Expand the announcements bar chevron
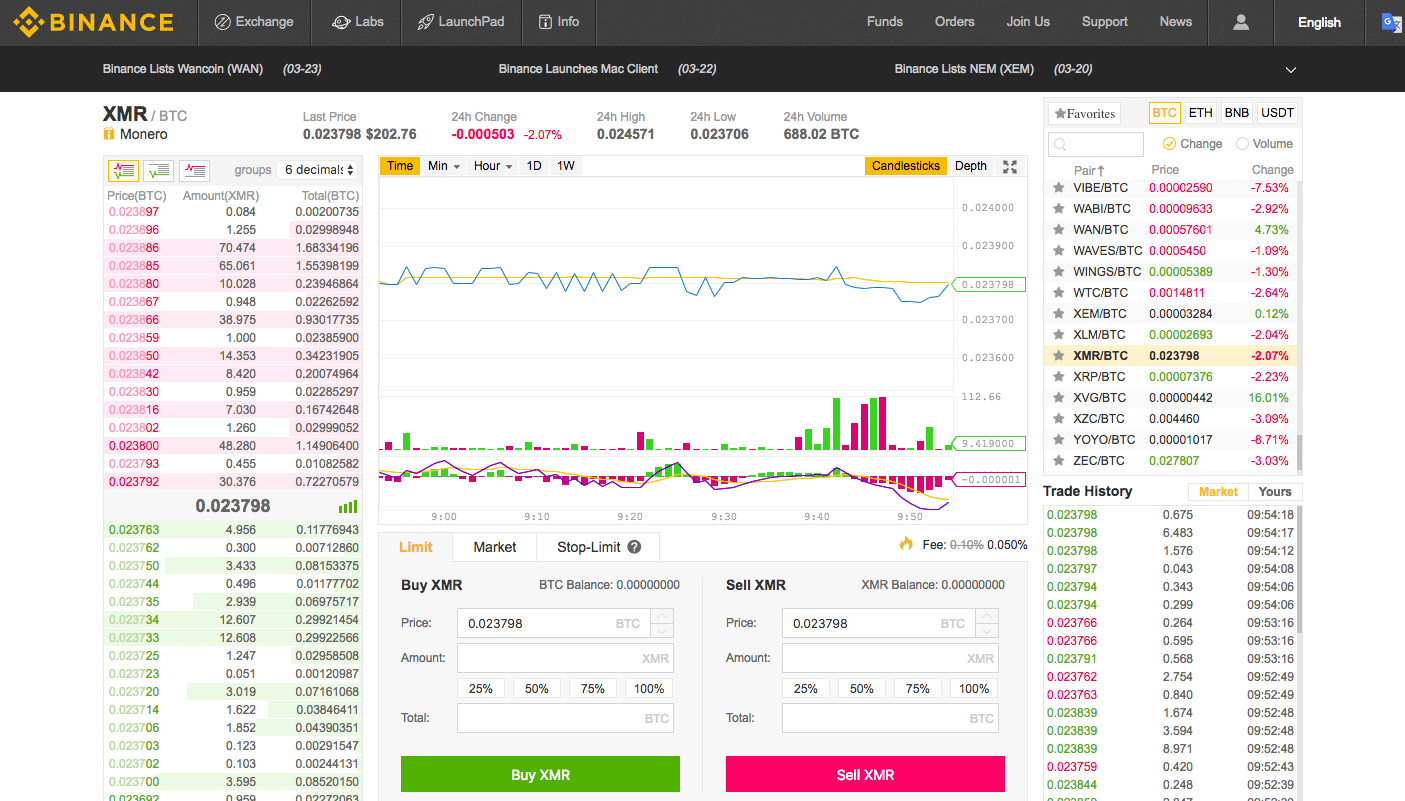This screenshot has width=1405, height=801. click(x=1291, y=70)
